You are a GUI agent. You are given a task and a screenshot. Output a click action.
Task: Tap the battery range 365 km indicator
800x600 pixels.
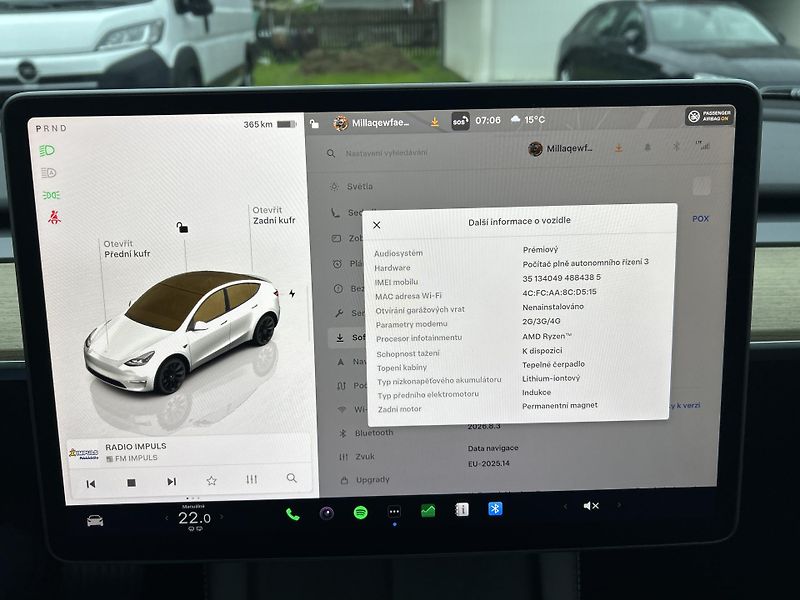[x=269, y=124]
